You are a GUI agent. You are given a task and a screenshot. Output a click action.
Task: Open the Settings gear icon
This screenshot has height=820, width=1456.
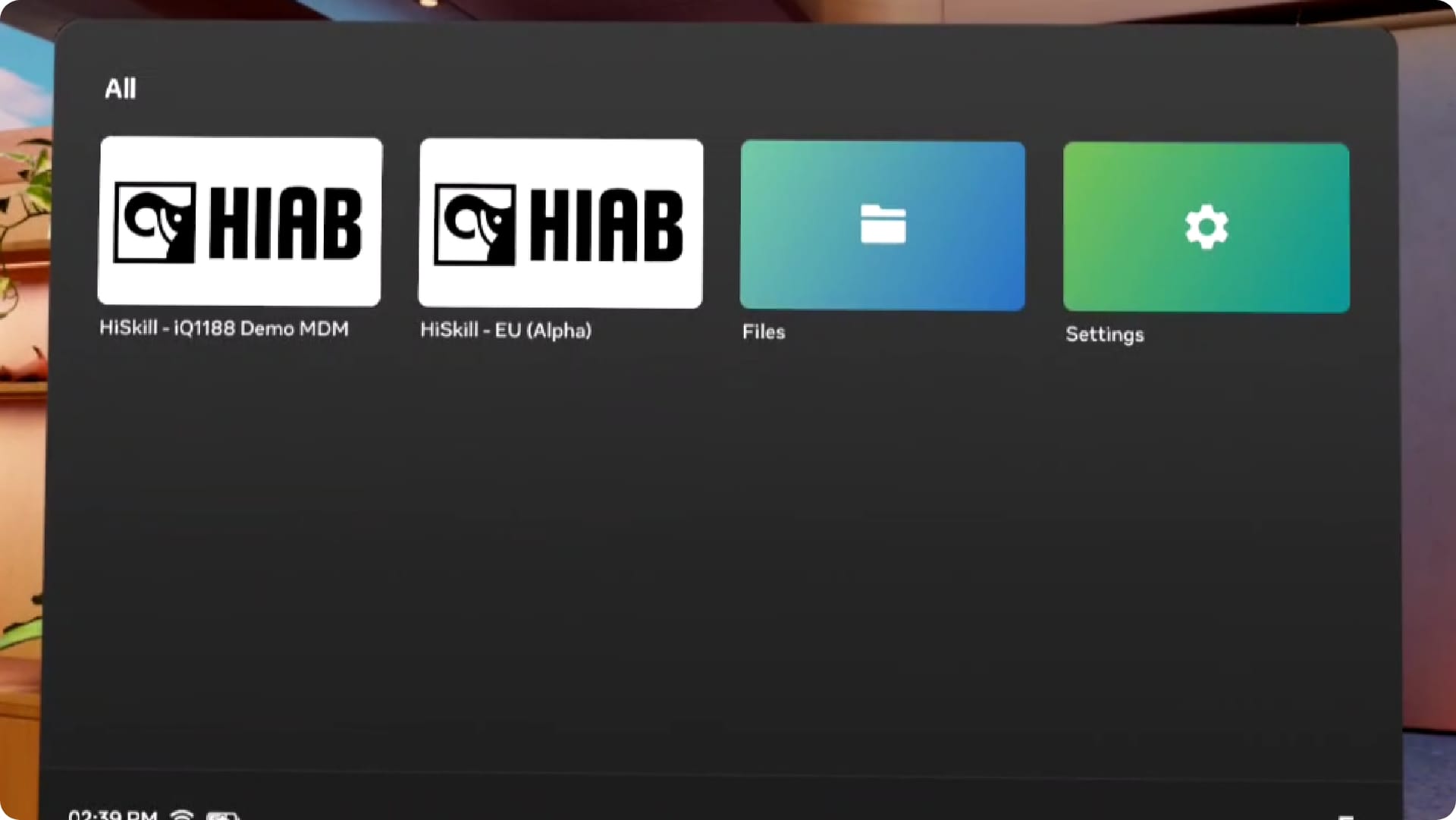click(1207, 227)
